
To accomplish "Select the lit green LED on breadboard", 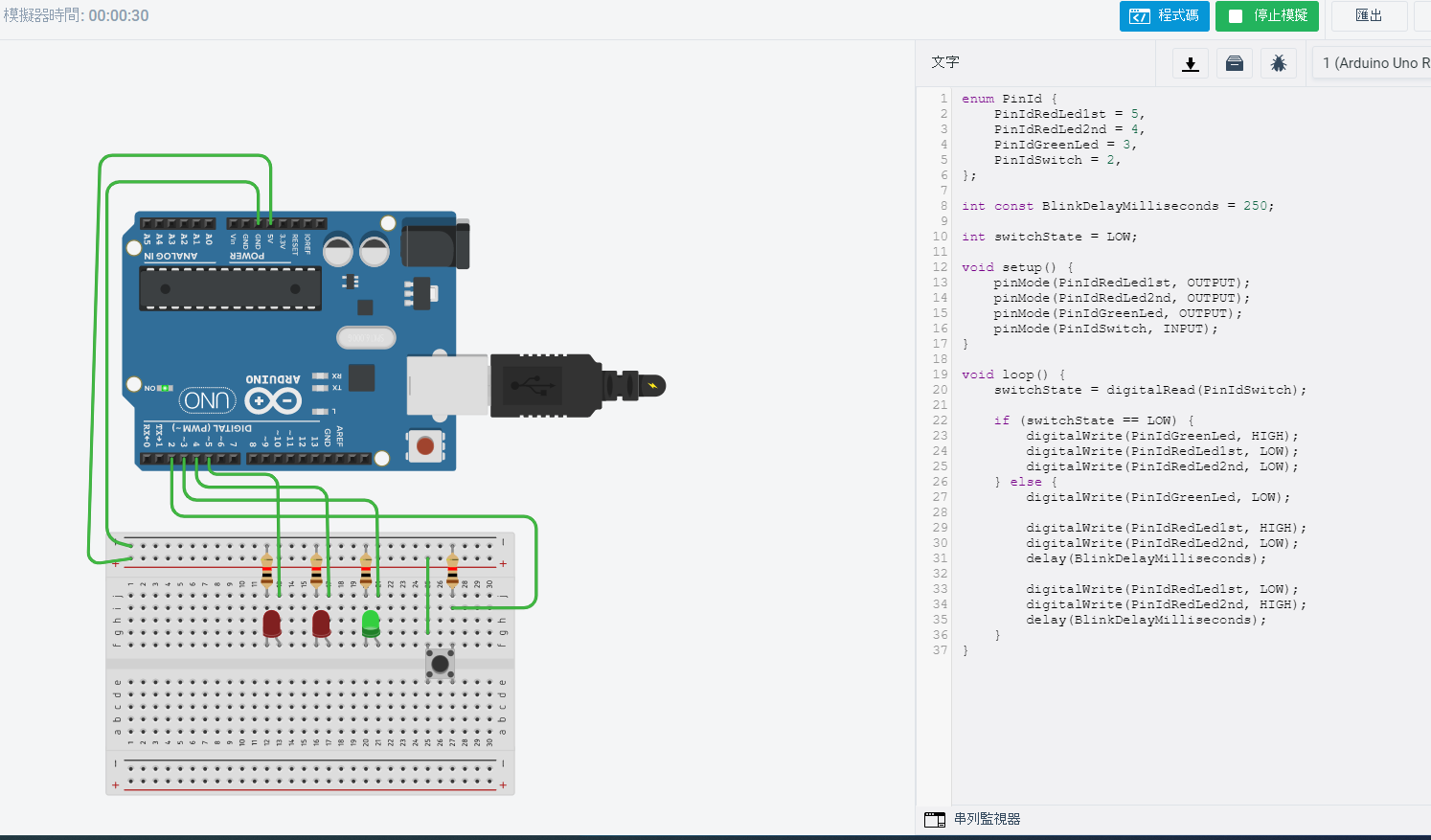I will click(x=371, y=623).
